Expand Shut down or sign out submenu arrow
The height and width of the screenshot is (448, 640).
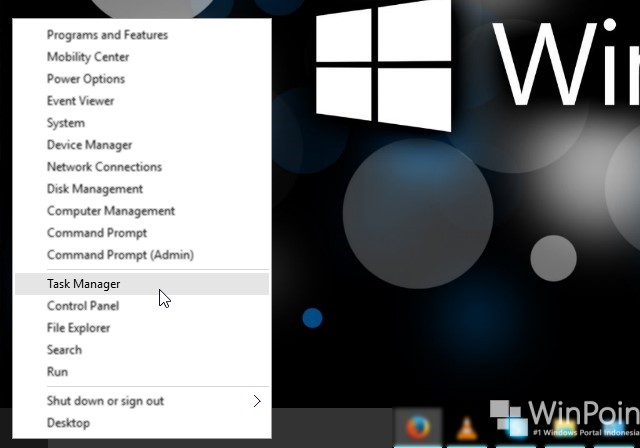pyautogui.click(x=257, y=401)
